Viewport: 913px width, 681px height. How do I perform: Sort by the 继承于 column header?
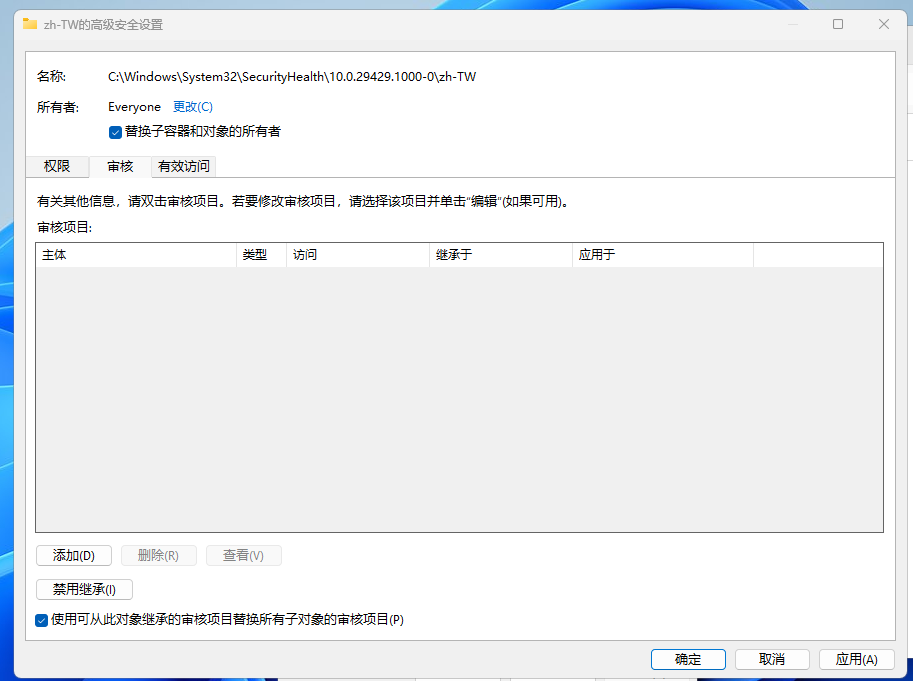coord(500,255)
